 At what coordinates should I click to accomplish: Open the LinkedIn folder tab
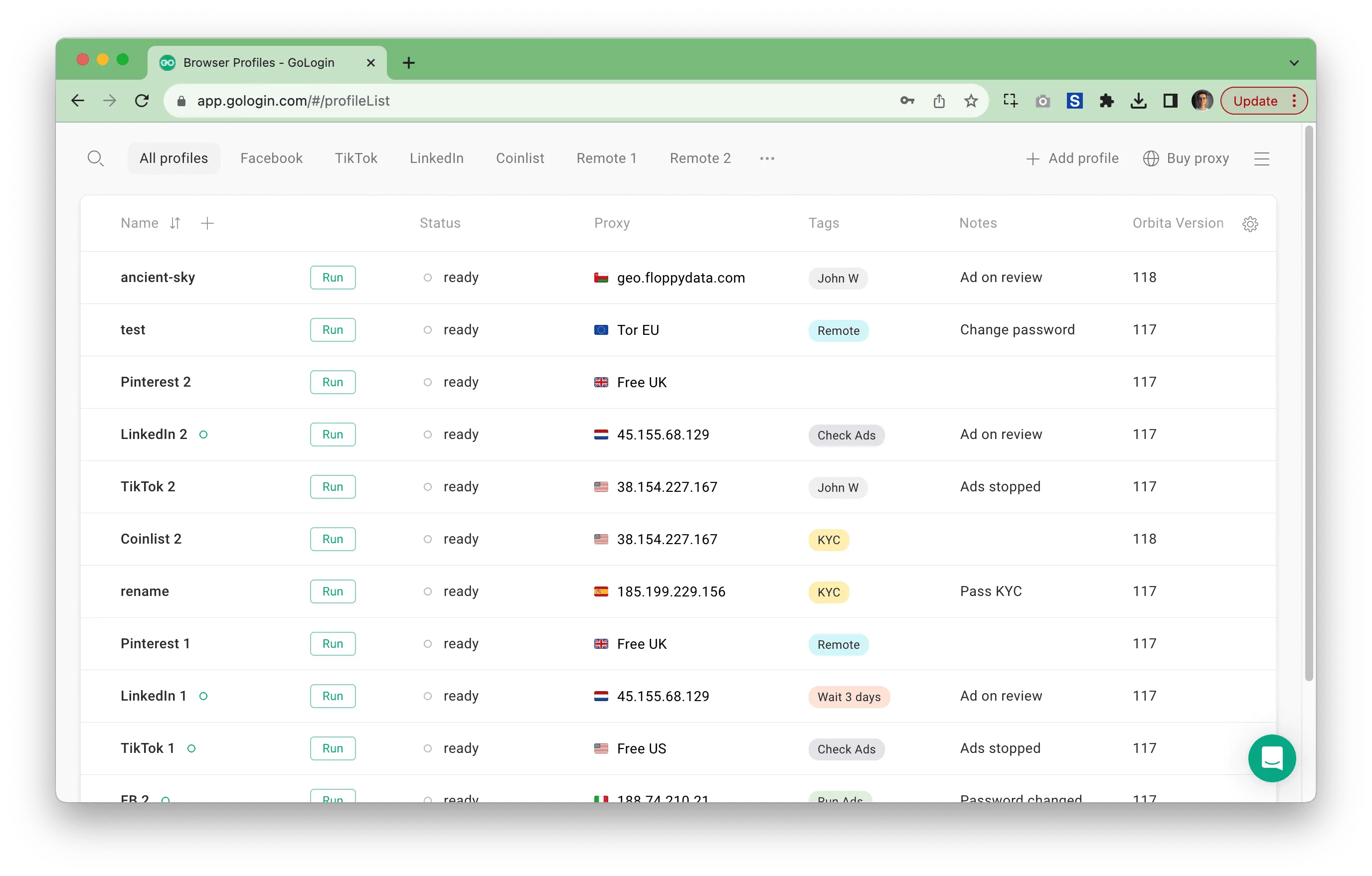tap(436, 158)
